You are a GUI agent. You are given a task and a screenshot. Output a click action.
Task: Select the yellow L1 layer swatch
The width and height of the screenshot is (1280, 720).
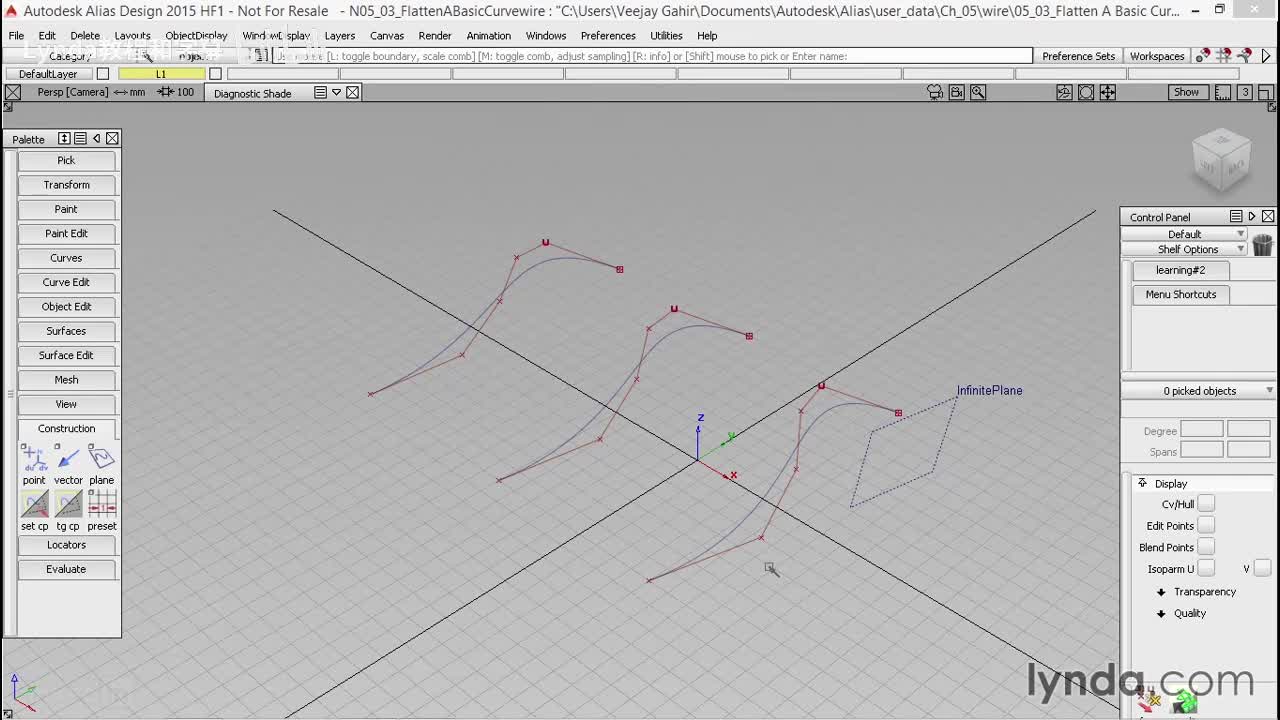pyautogui.click(x=161, y=74)
